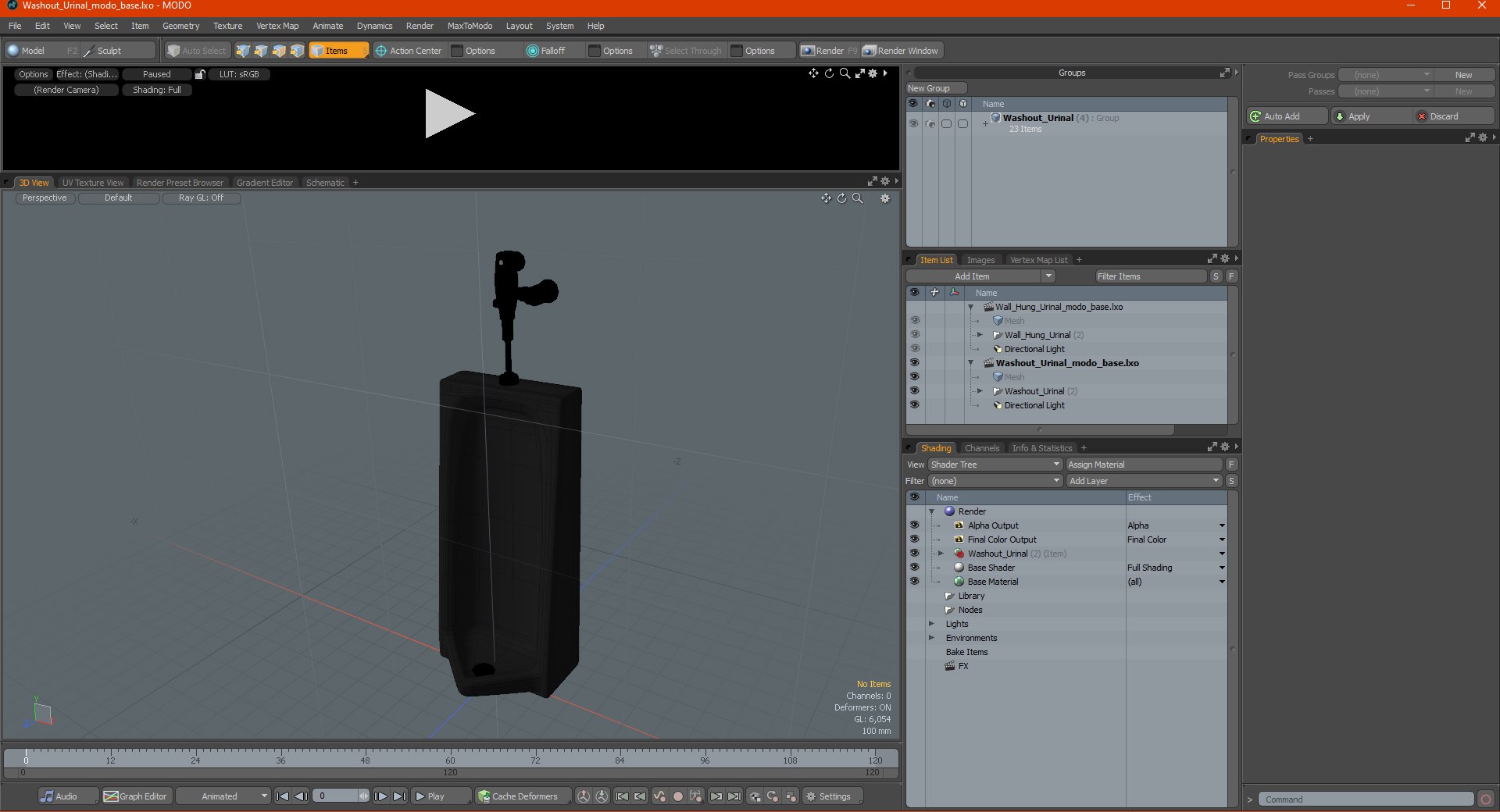
Task: Open Cache Deformers
Action: pos(518,796)
